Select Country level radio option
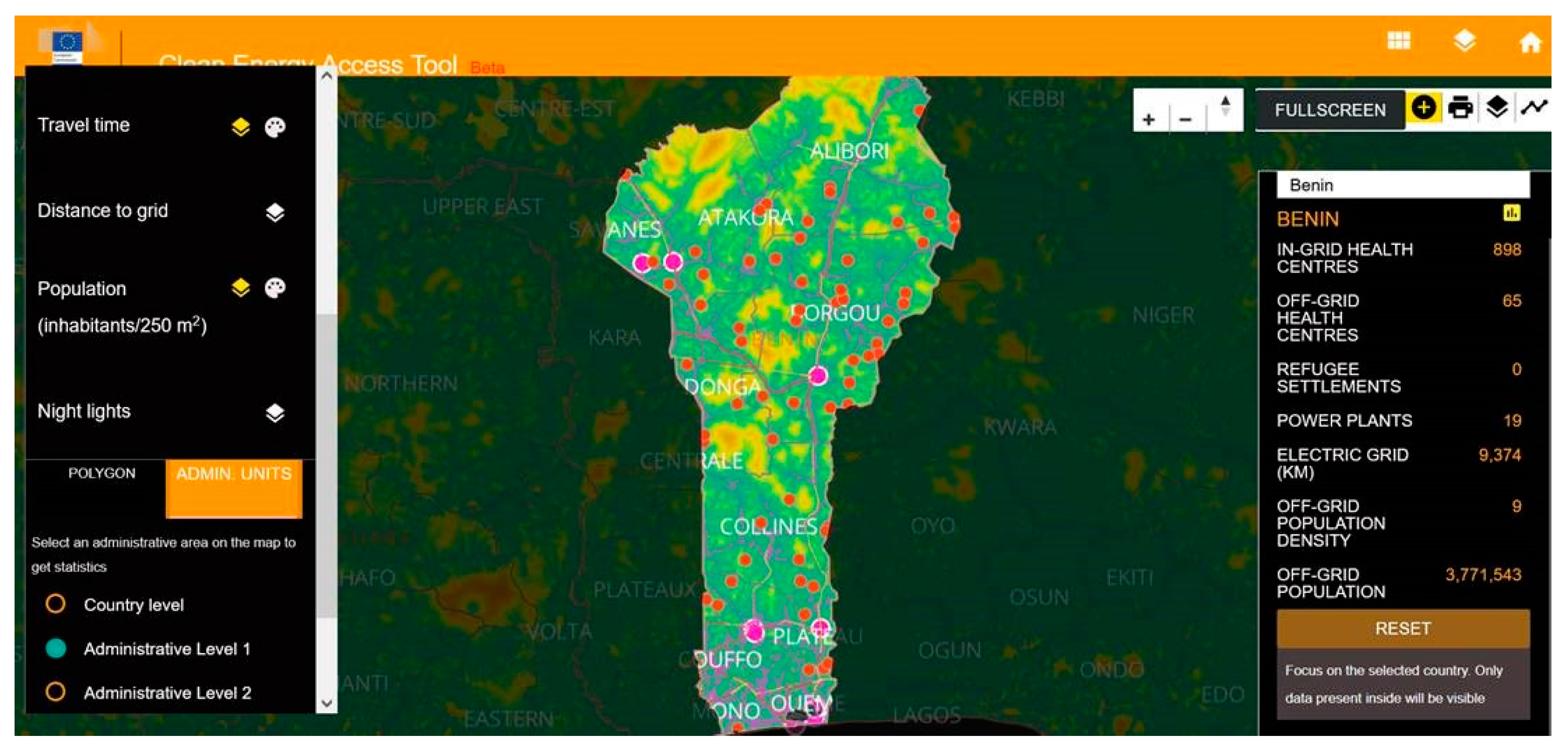The width and height of the screenshot is (1568, 750). click(55, 604)
